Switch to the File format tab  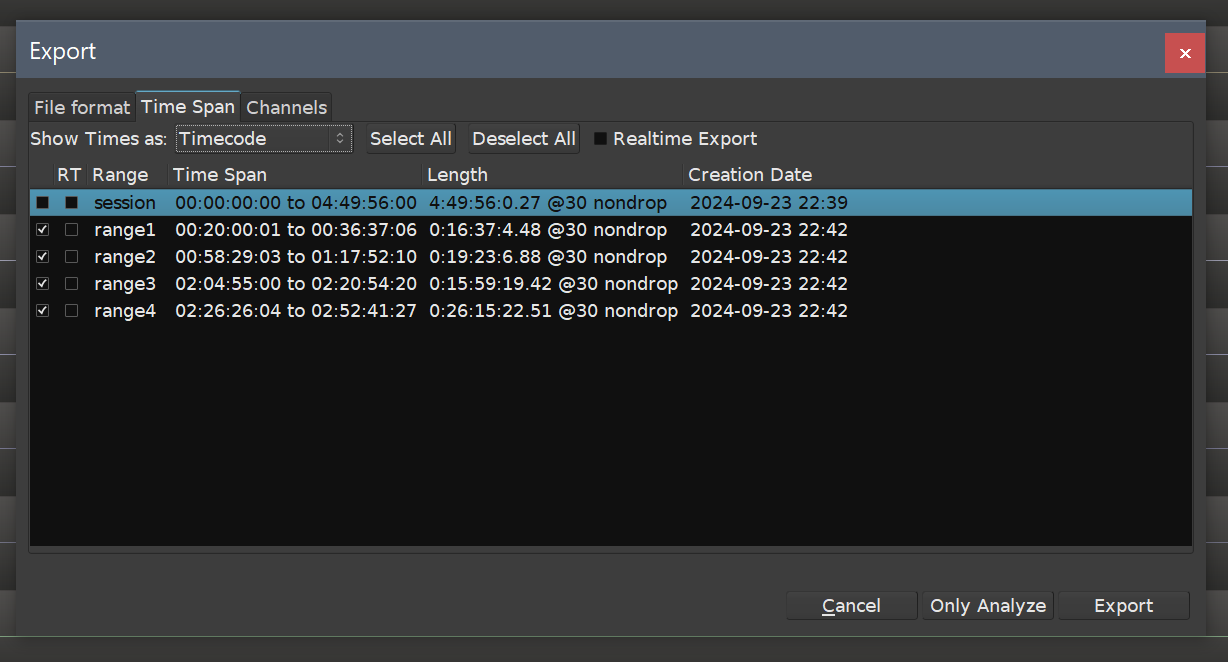coord(82,107)
